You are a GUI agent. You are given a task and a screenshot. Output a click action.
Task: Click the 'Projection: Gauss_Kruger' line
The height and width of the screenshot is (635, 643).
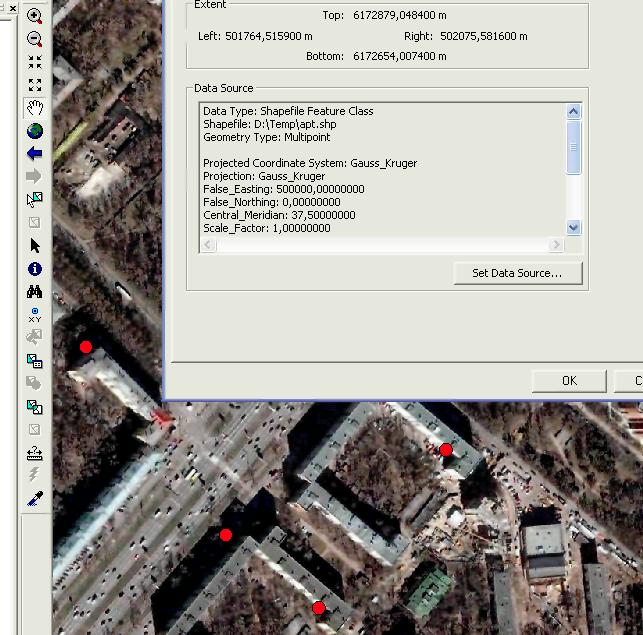[264, 176]
